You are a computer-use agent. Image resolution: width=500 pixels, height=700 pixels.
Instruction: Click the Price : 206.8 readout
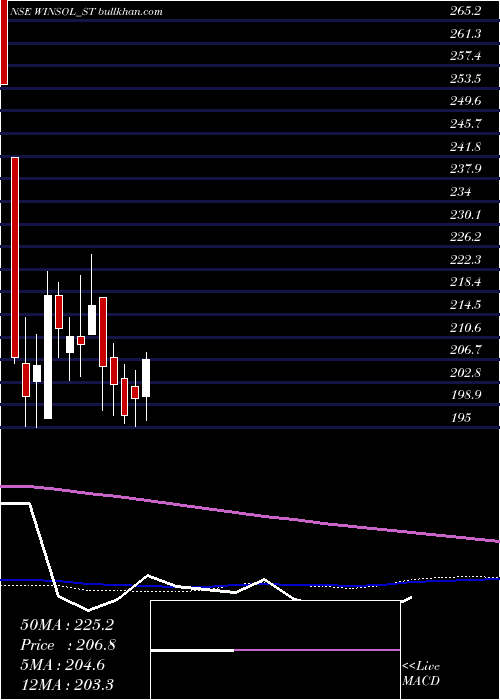click(68, 645)
